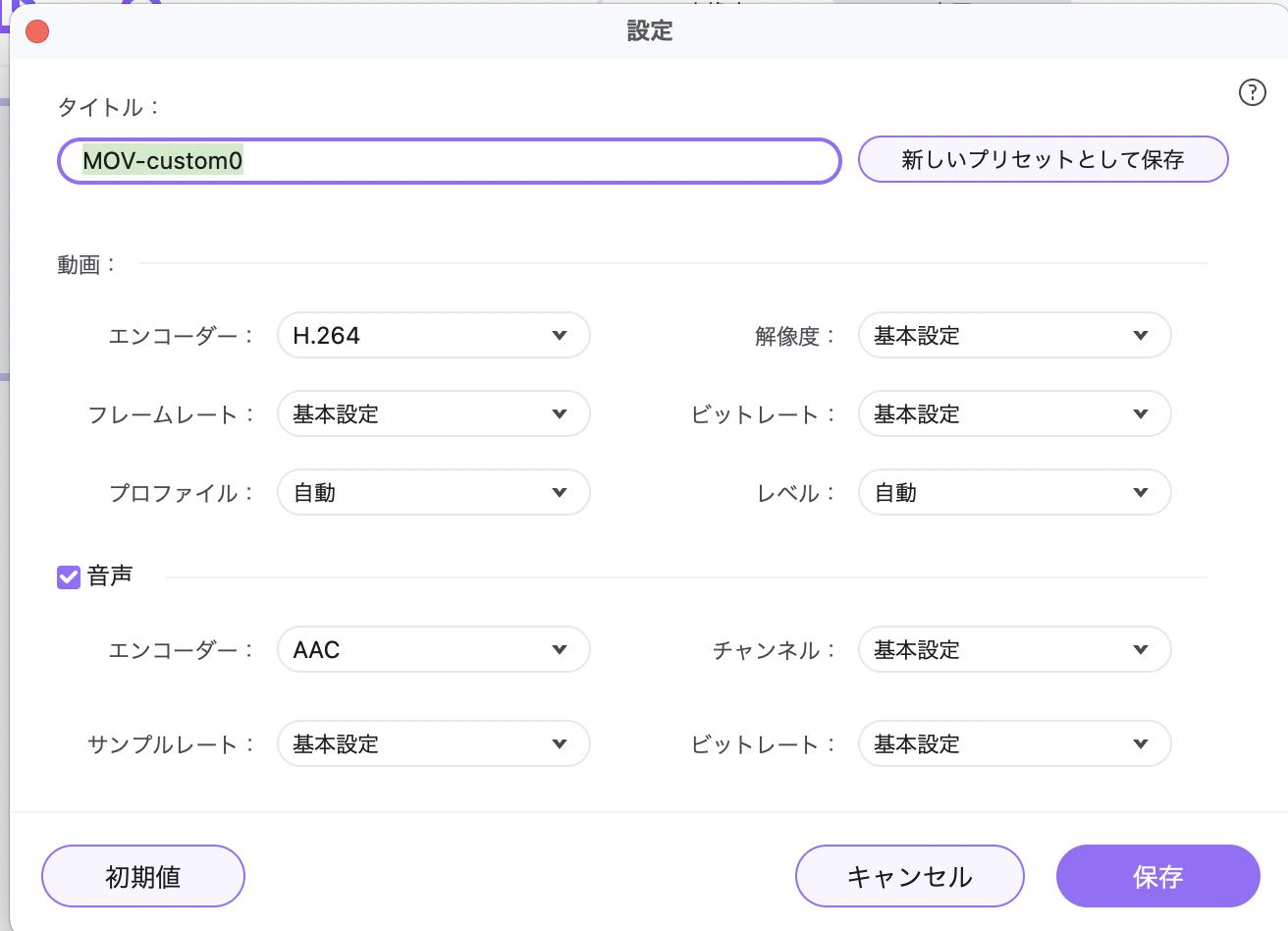The height and width of the screenshot is (931, 1288).
Task: Click the 設定 window title text
Action: coord(650,31)
